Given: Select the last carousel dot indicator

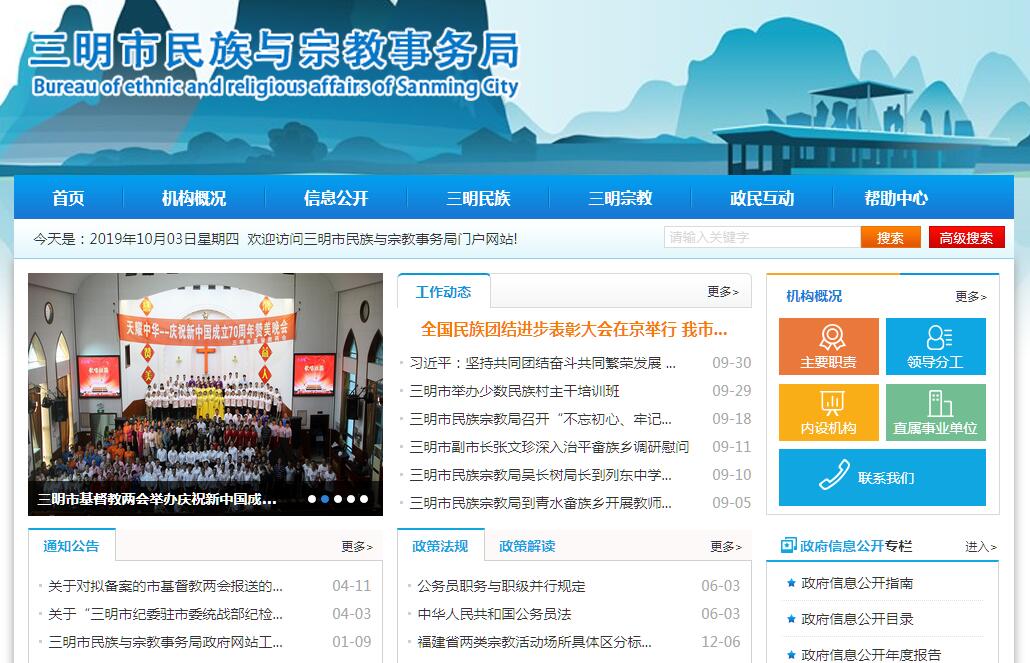Looking at the screenshot, I should pyautogui.click(x=364, y=499).
